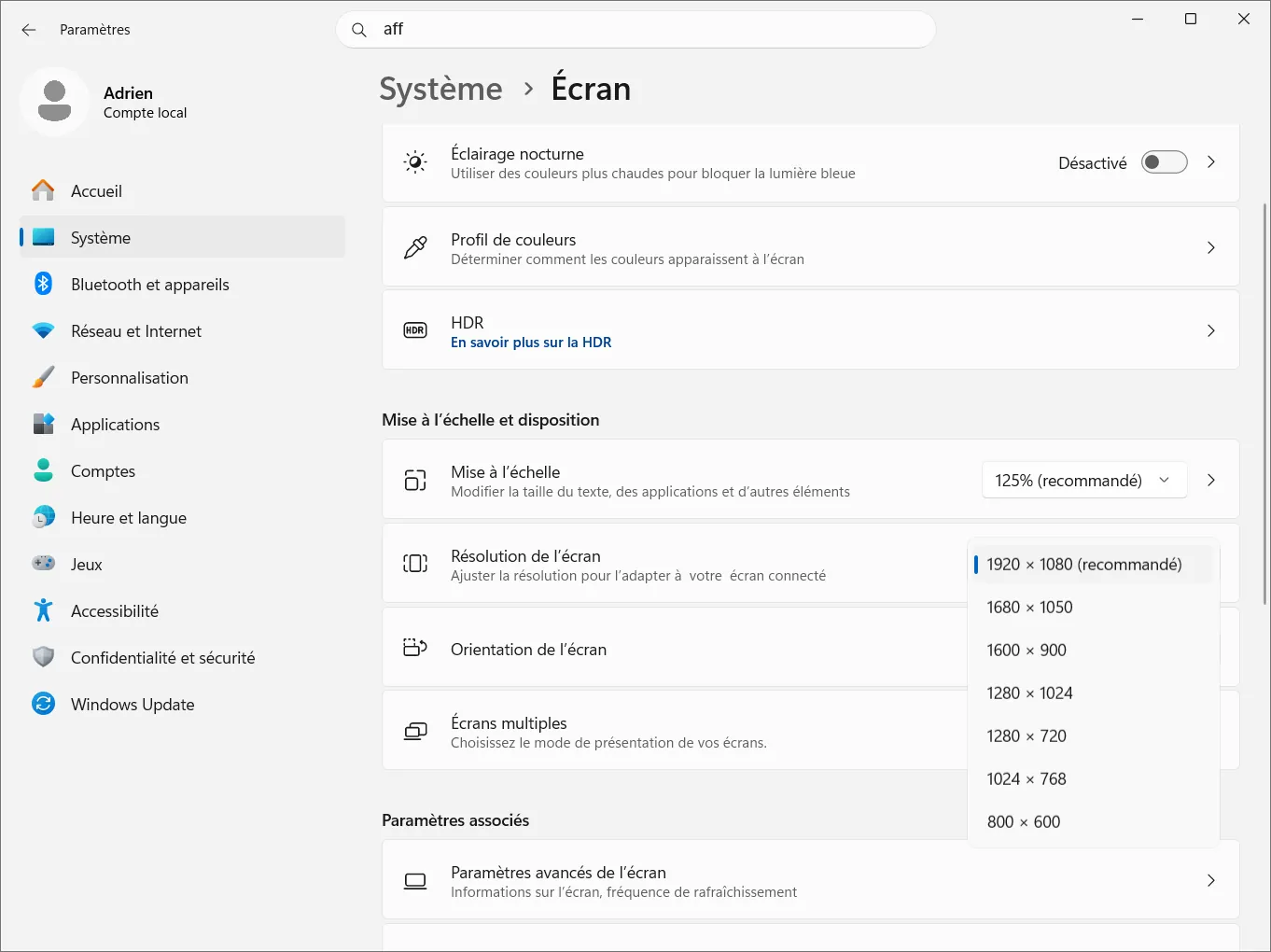Click the Paramètres window title
The height and width of the screenshot is (952, 1271).
click(x=95, y=30)
